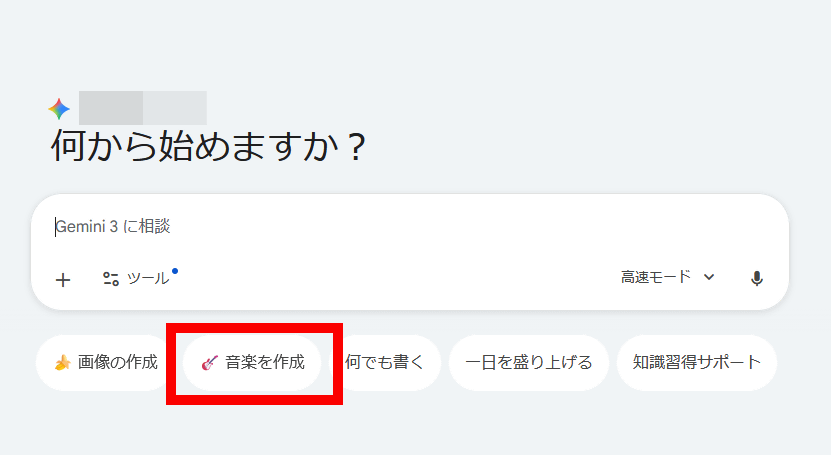
Task: Click the microphone icon for voice input
Action: (x=757, y=278)
